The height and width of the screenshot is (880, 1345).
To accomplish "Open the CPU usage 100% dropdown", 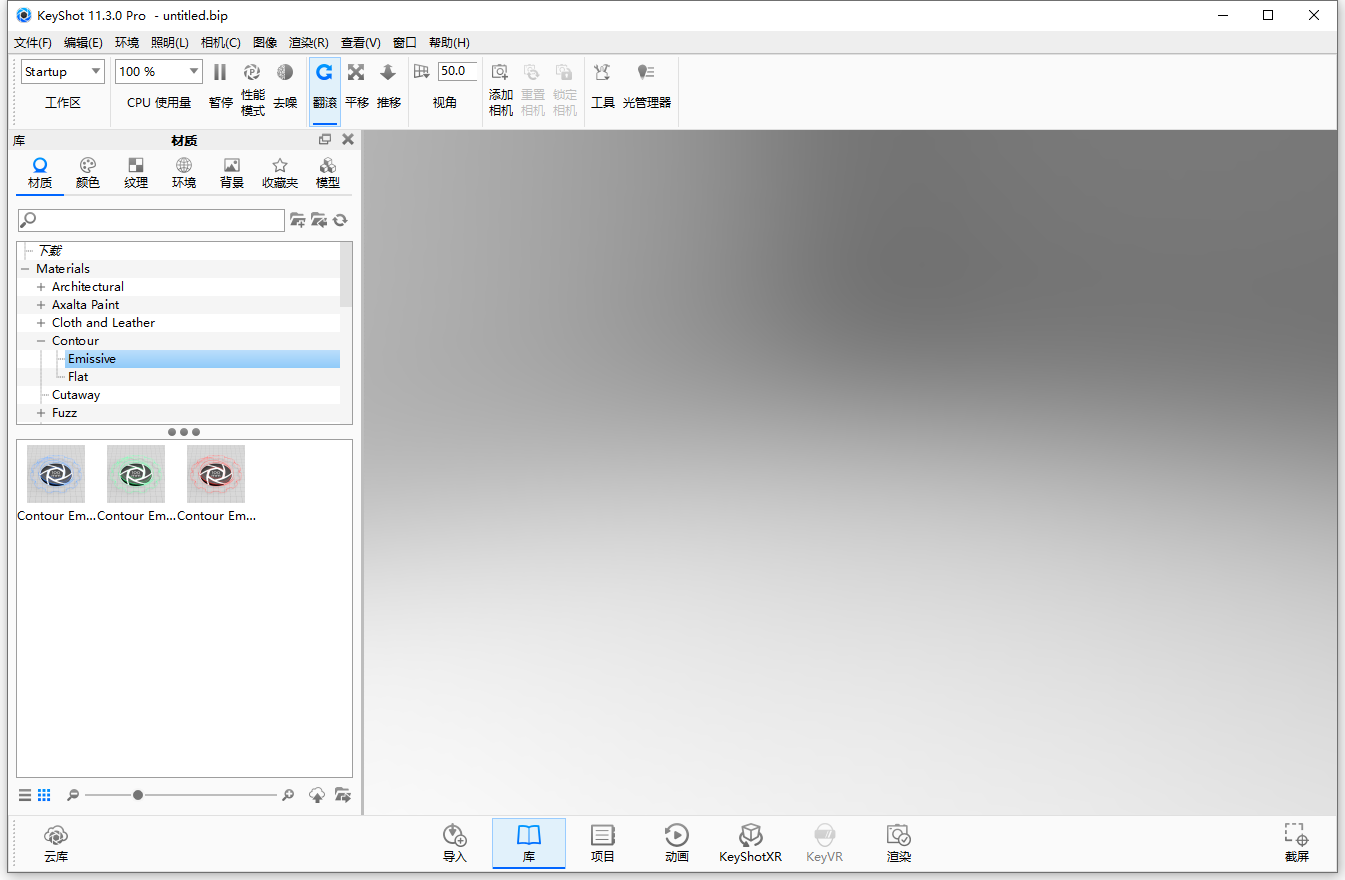I will 159,71.
